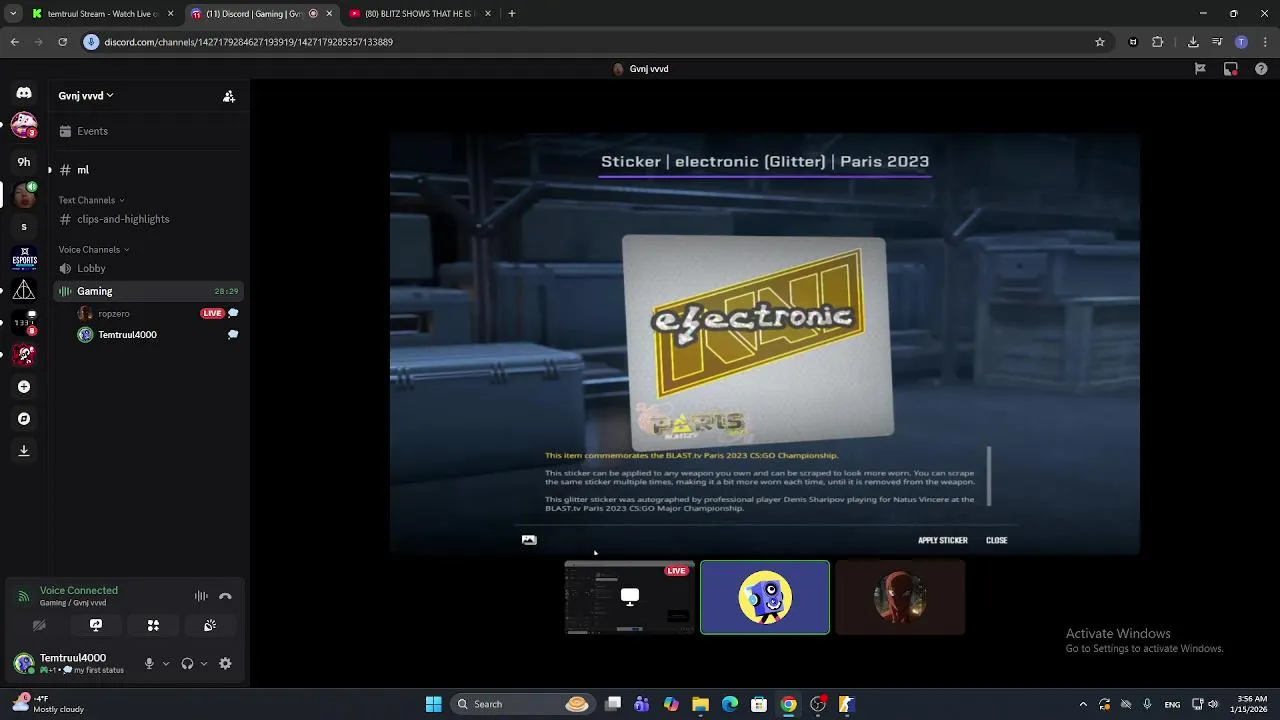The image size is (1280, 720).
Task: Select the Discord Gaming browser tab
Action: click(x=262, y=14)
